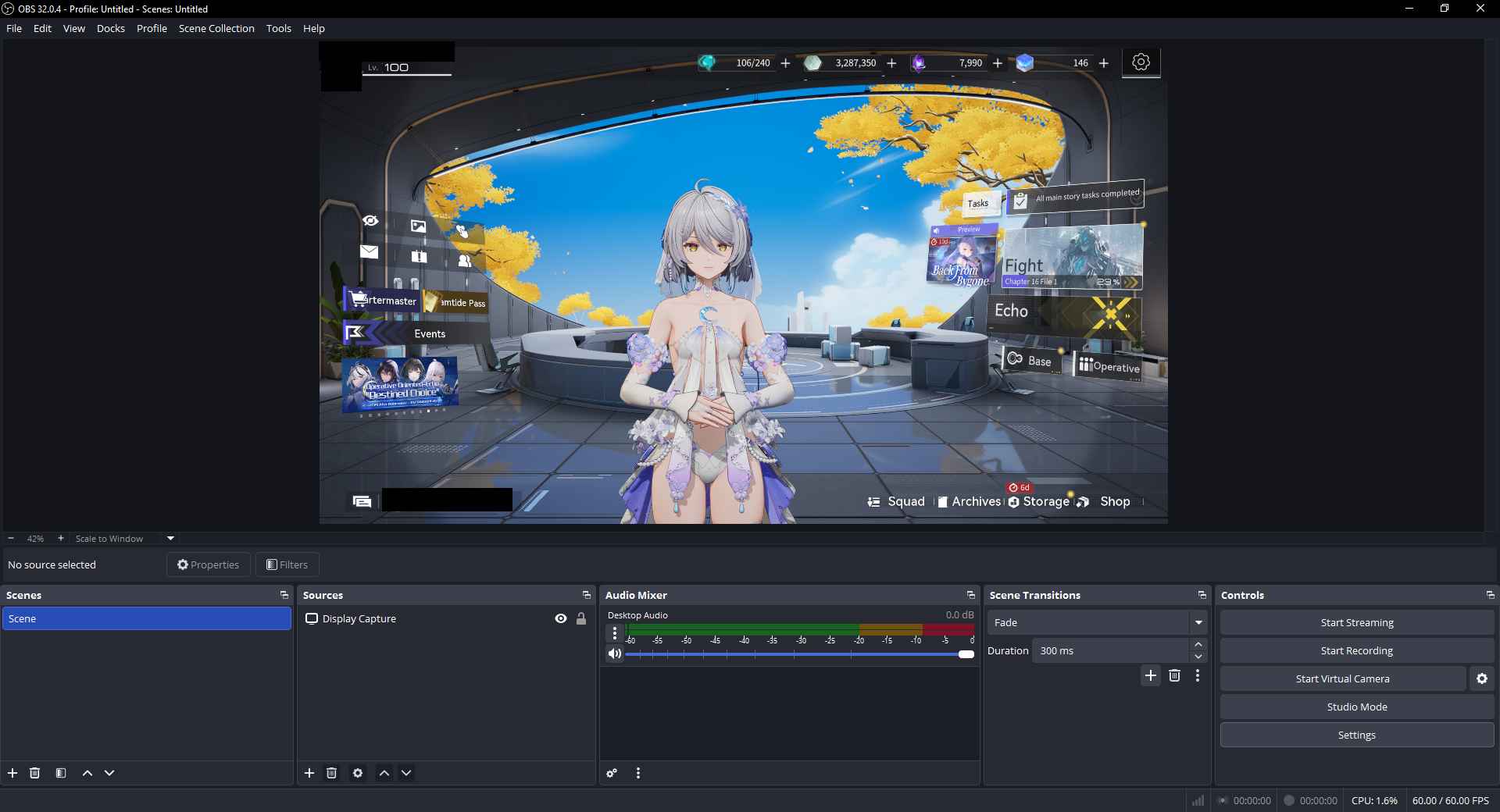Screen dimensions: 1500x812
Task: Pop out the Audio Mixer dock
Action: point(971,595)
